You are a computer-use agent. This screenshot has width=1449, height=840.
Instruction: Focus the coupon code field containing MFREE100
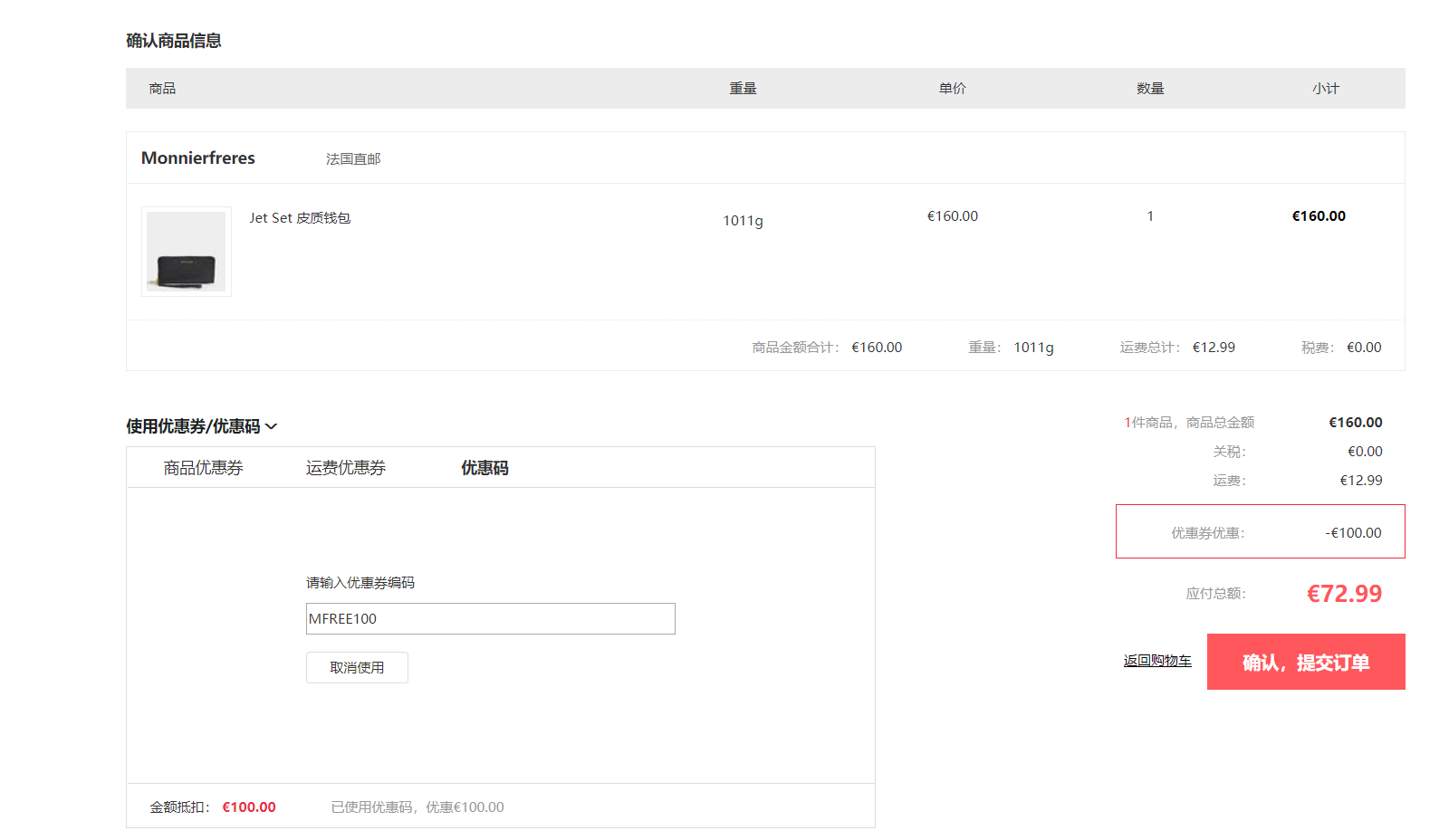point(490,619)
